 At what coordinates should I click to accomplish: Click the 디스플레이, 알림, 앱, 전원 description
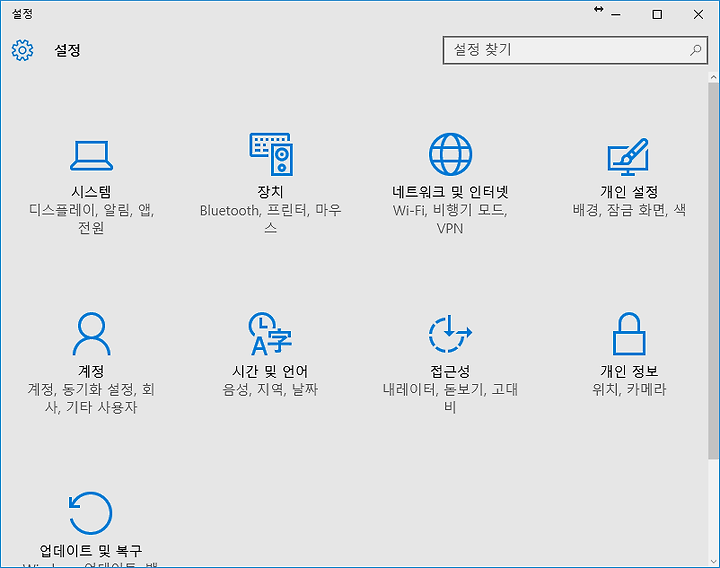pyautogui.click(x=91, y=219)
